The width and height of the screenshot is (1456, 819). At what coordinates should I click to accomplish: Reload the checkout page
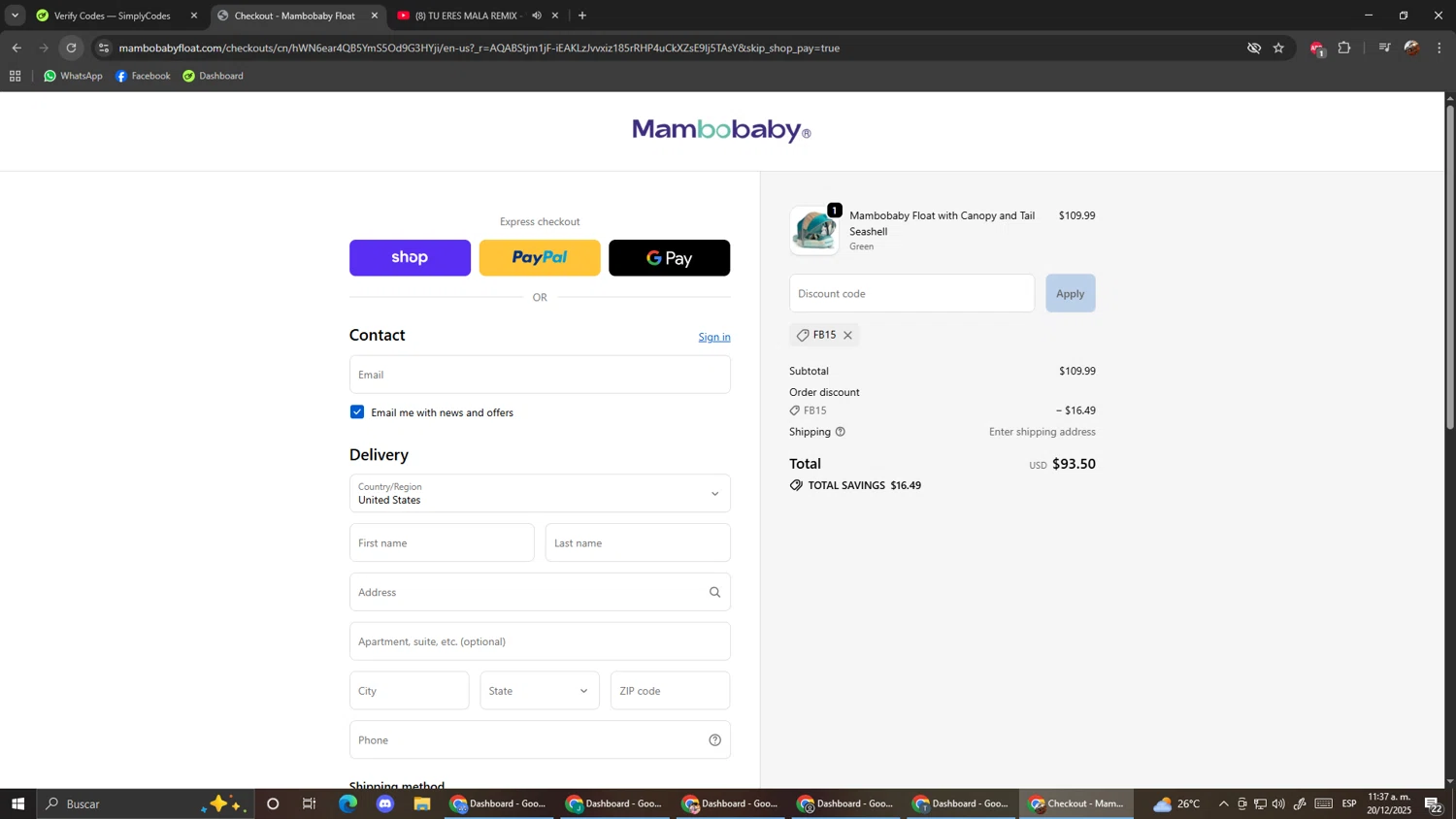tap(71, 48)
